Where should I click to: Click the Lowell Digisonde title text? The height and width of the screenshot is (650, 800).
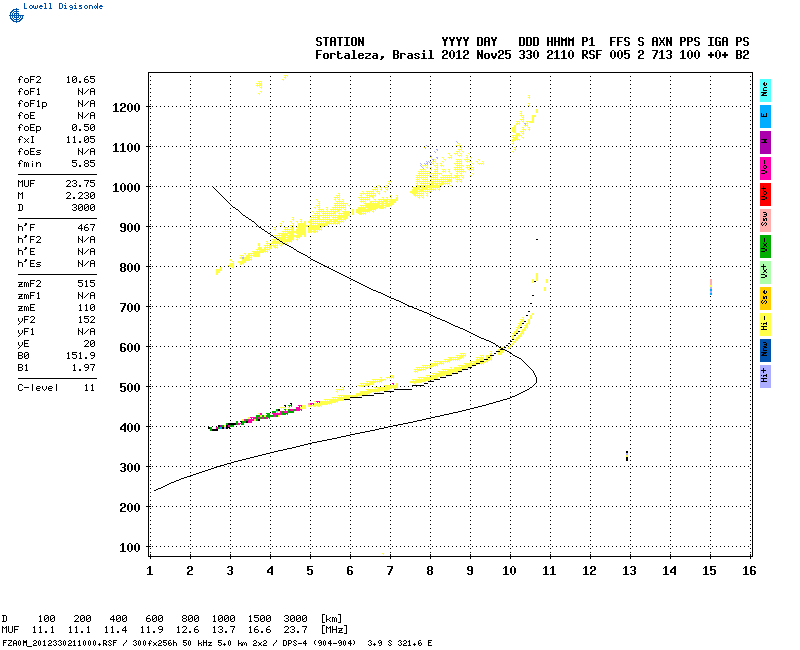(63, 6)
